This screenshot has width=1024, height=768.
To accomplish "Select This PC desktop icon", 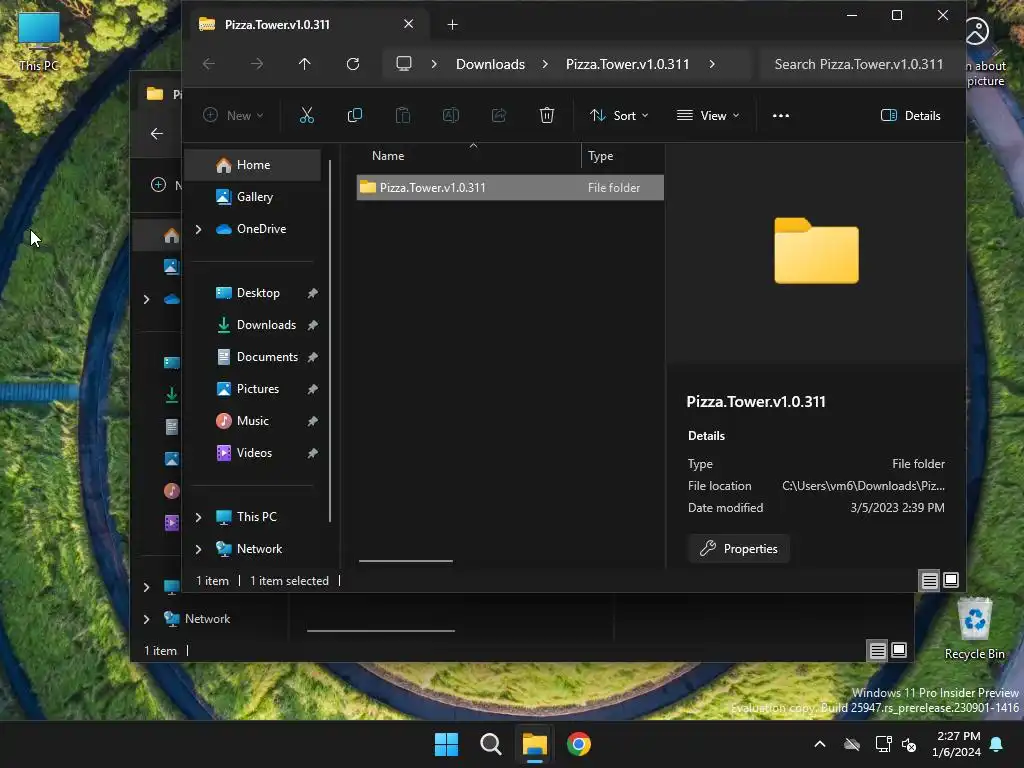I will [39, 40].
